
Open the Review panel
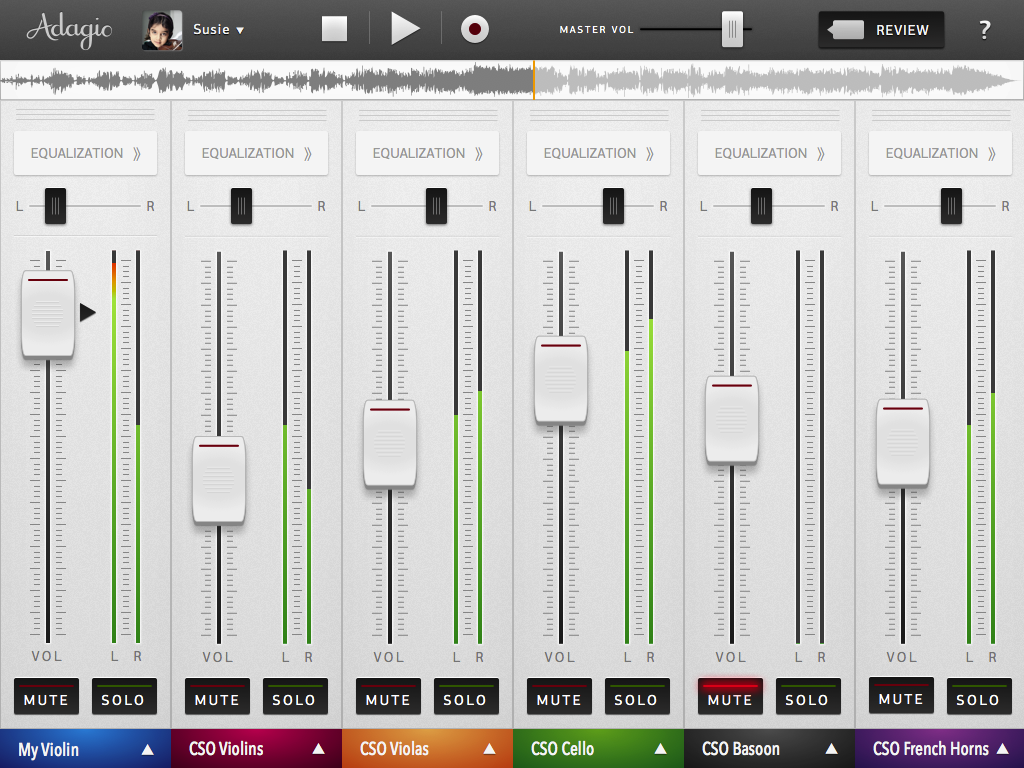(881, 30)
